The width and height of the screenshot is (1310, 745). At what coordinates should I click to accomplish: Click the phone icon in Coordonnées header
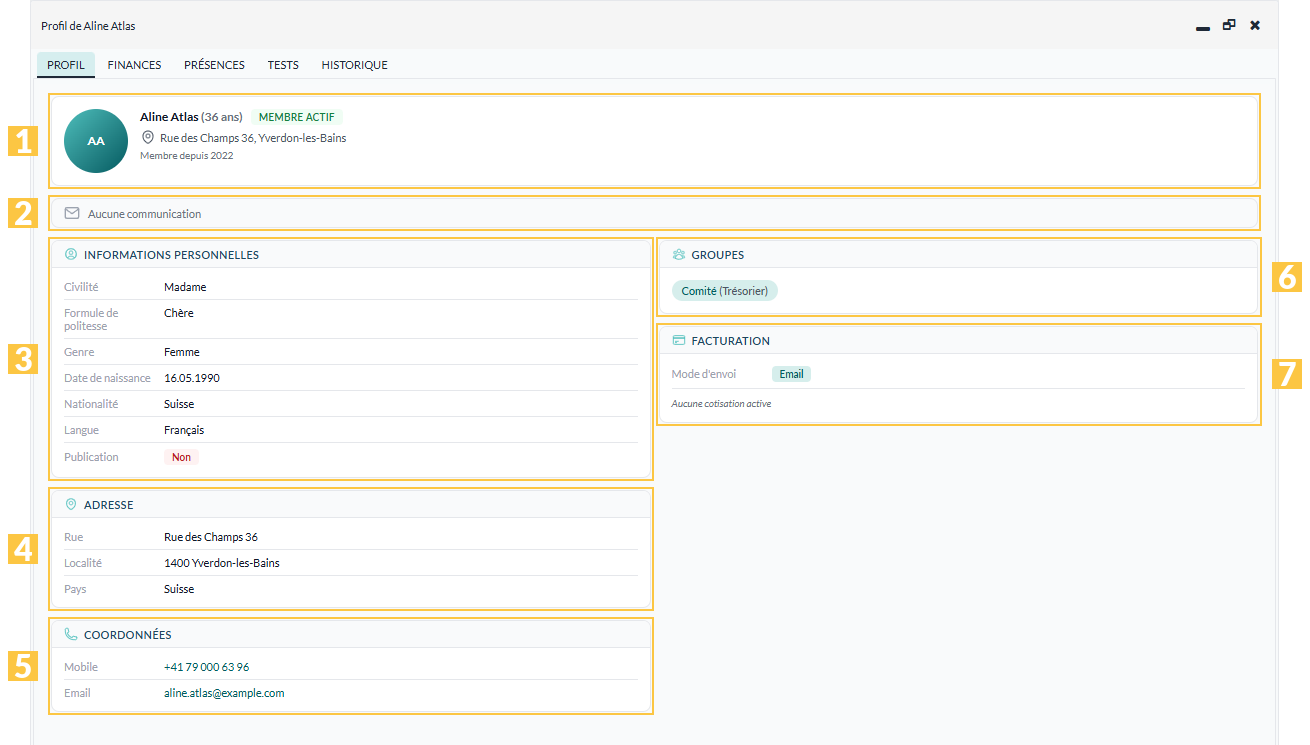(x=71, y=634)
